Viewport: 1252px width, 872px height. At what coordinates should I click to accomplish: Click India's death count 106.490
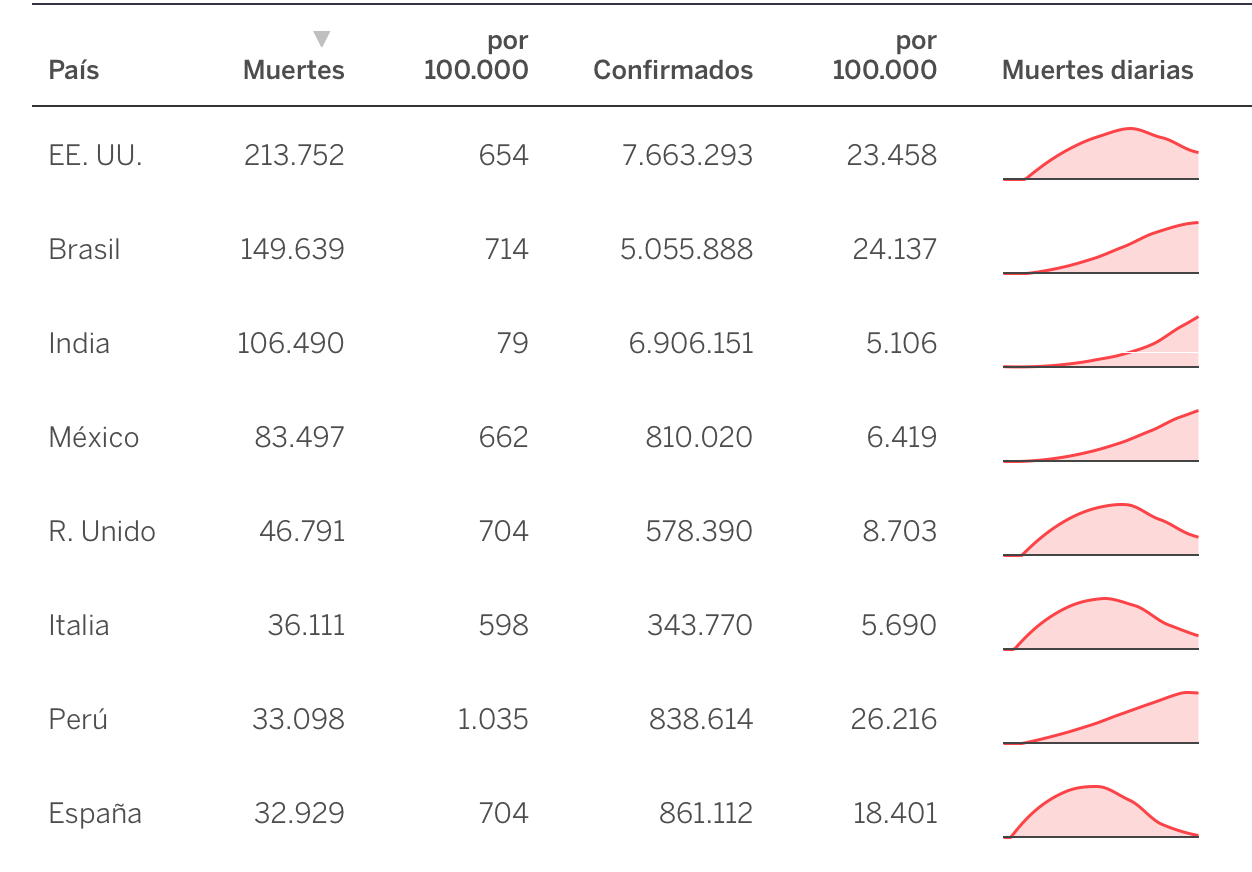point(291,343)
